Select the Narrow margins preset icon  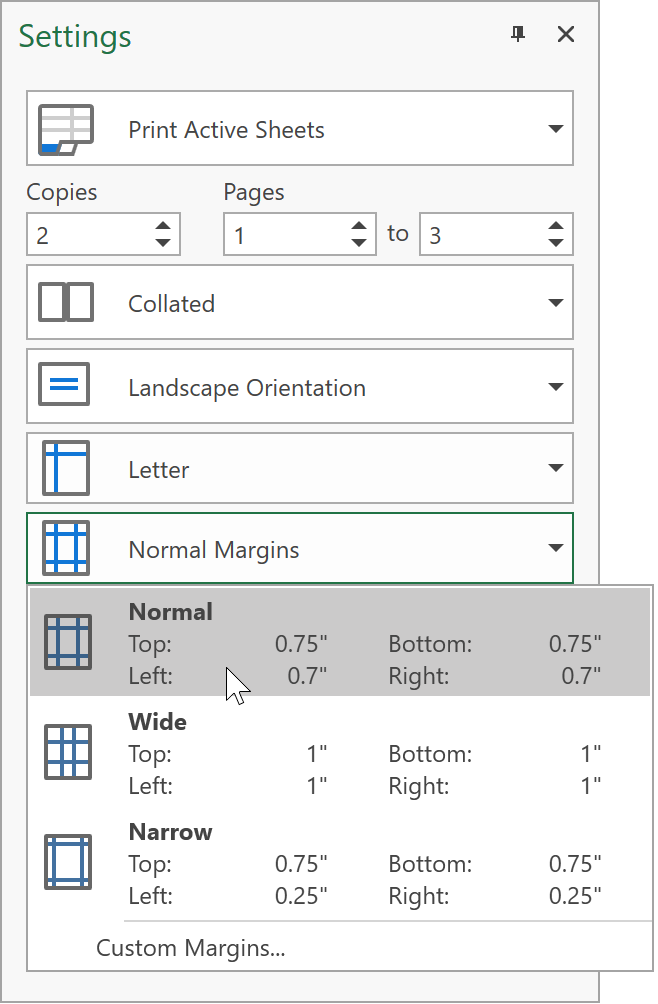pos(68,862)
